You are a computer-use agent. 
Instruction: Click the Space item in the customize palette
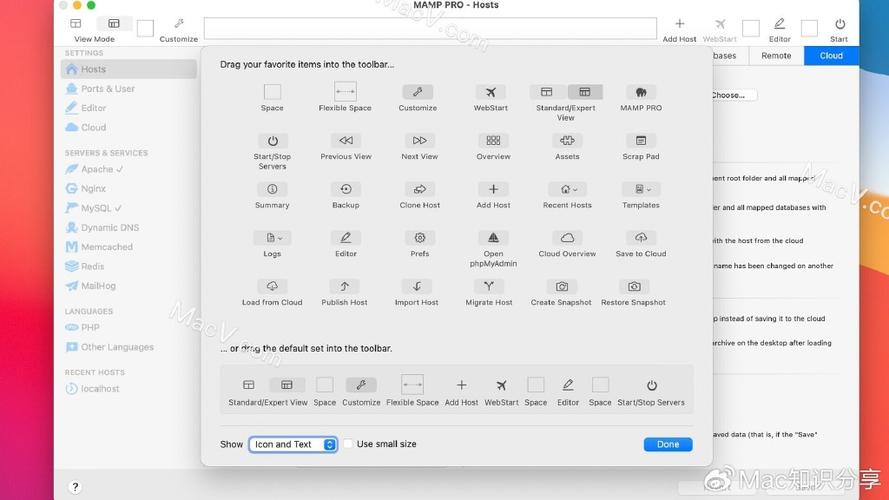(x=272, y=92)
